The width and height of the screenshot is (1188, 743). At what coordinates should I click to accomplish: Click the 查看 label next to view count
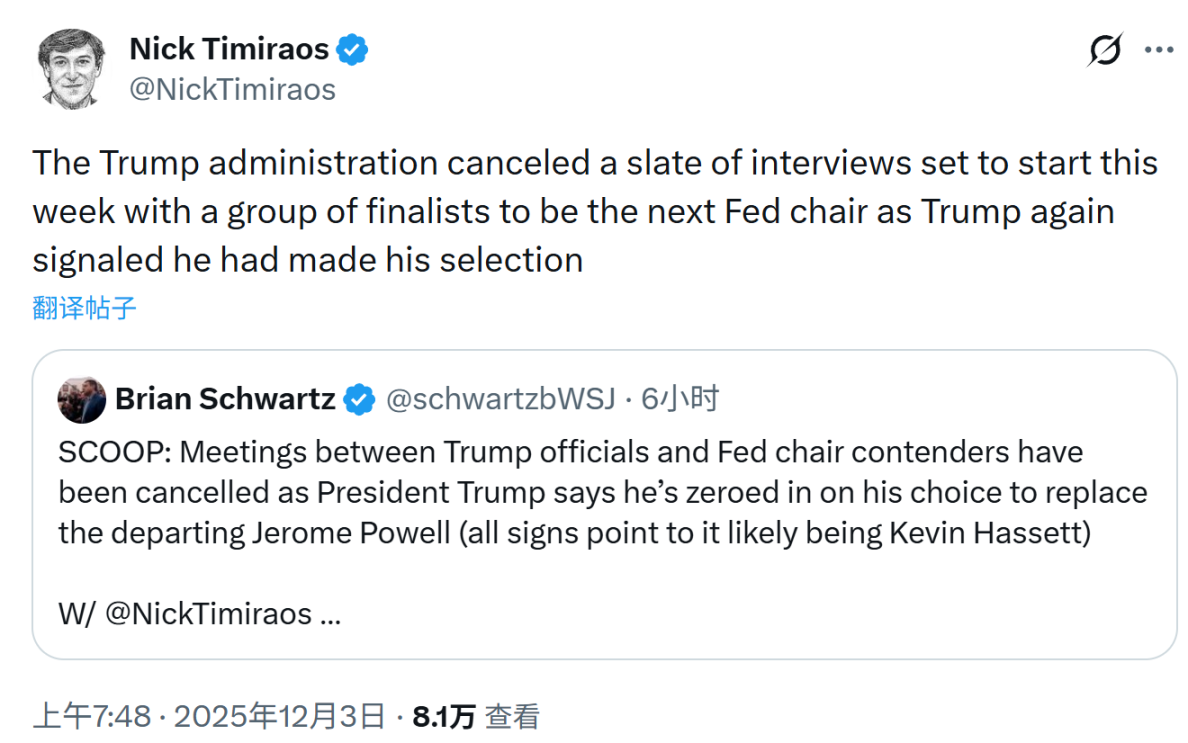coord(514,716)
